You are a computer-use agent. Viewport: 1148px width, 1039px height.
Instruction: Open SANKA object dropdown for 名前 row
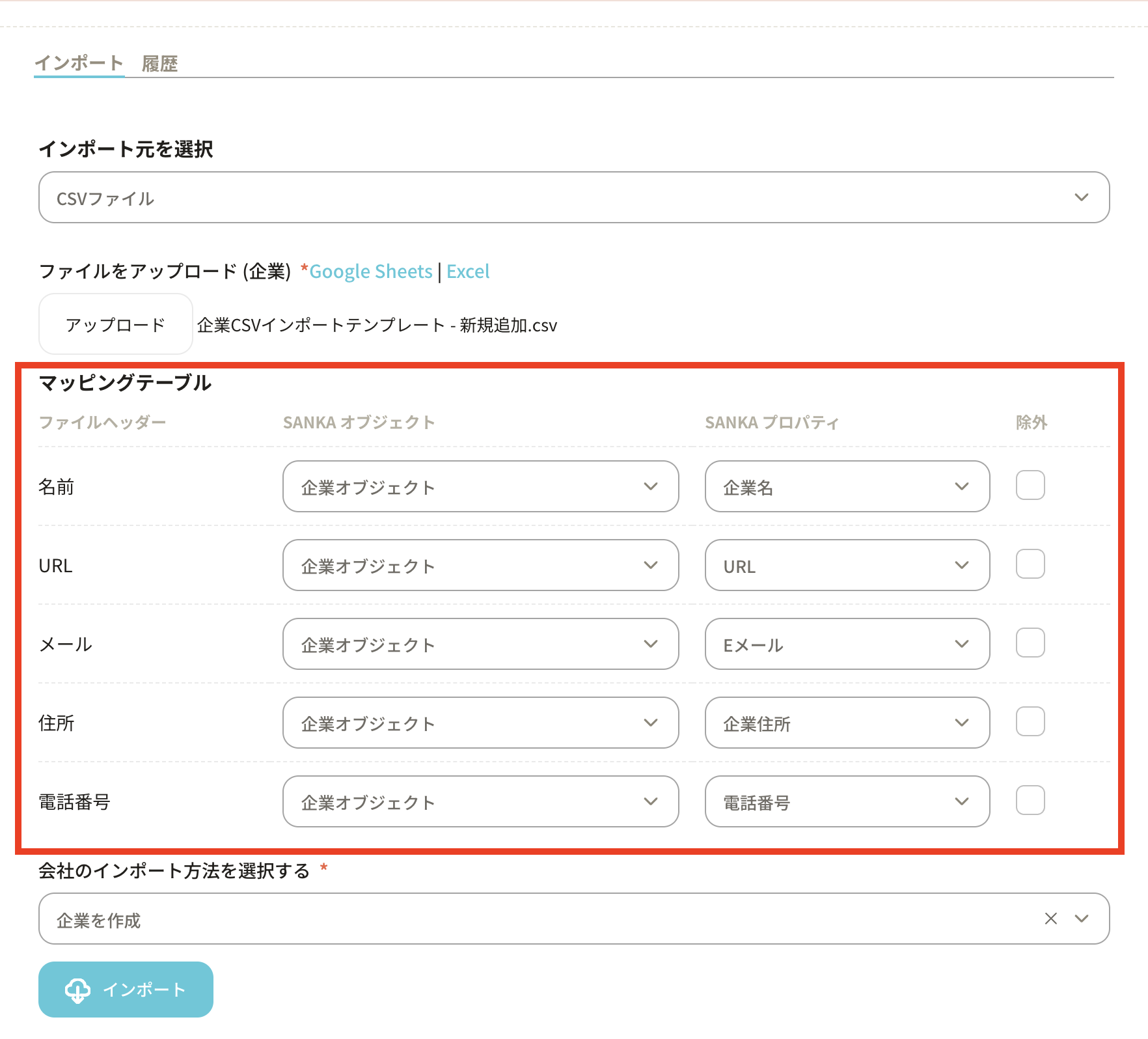[480, 487]
